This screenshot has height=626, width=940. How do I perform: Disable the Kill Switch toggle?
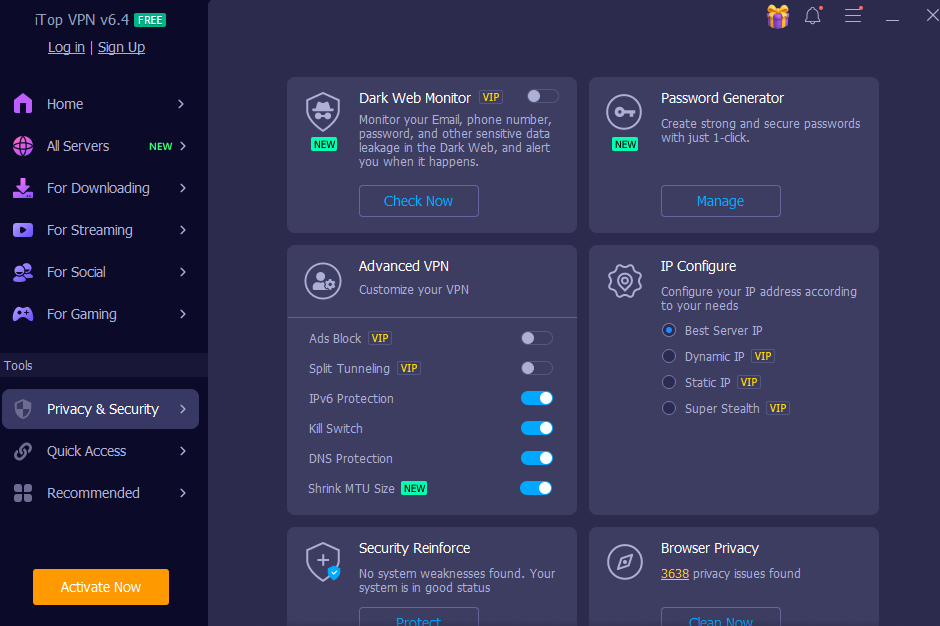click(537, 428)
